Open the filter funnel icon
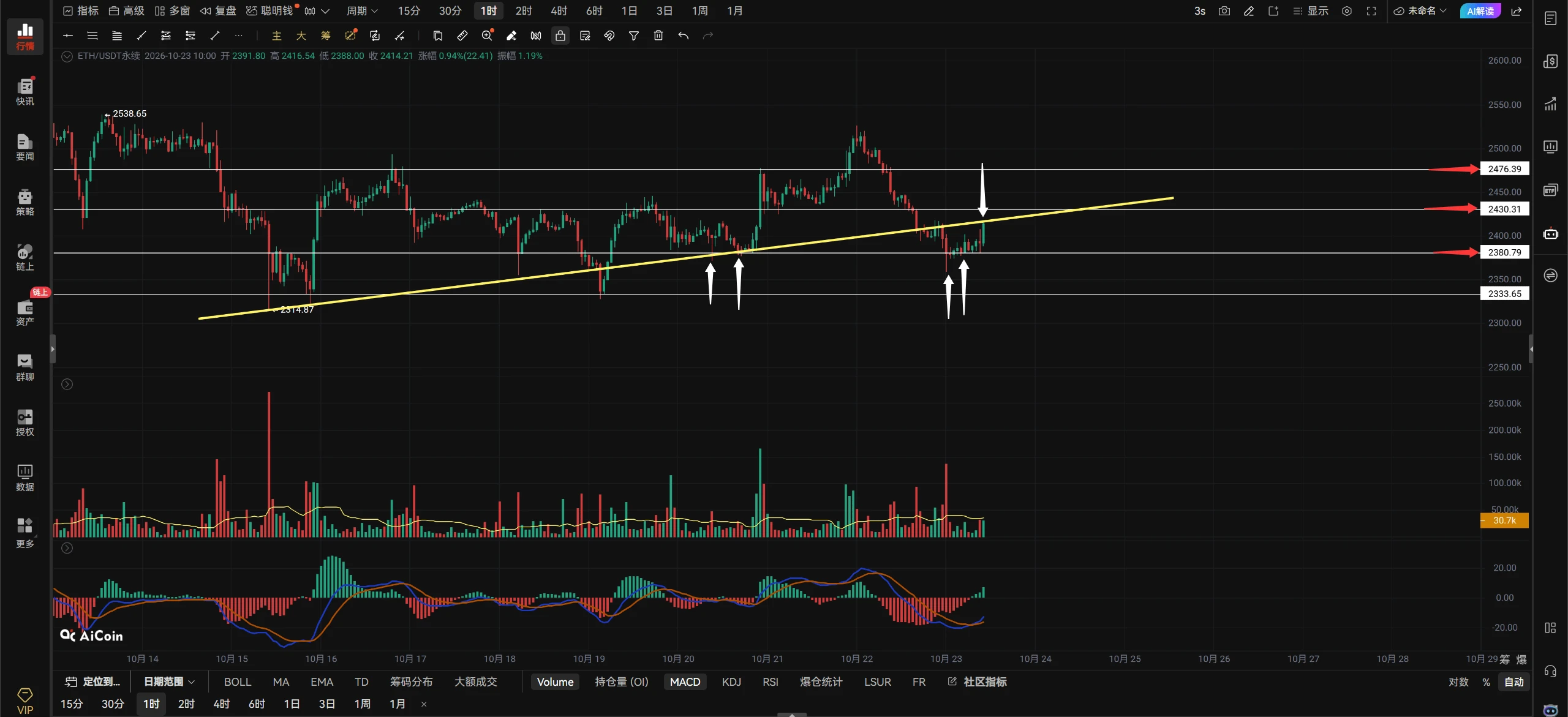The image size is (1568, 717). click(634, 36)
